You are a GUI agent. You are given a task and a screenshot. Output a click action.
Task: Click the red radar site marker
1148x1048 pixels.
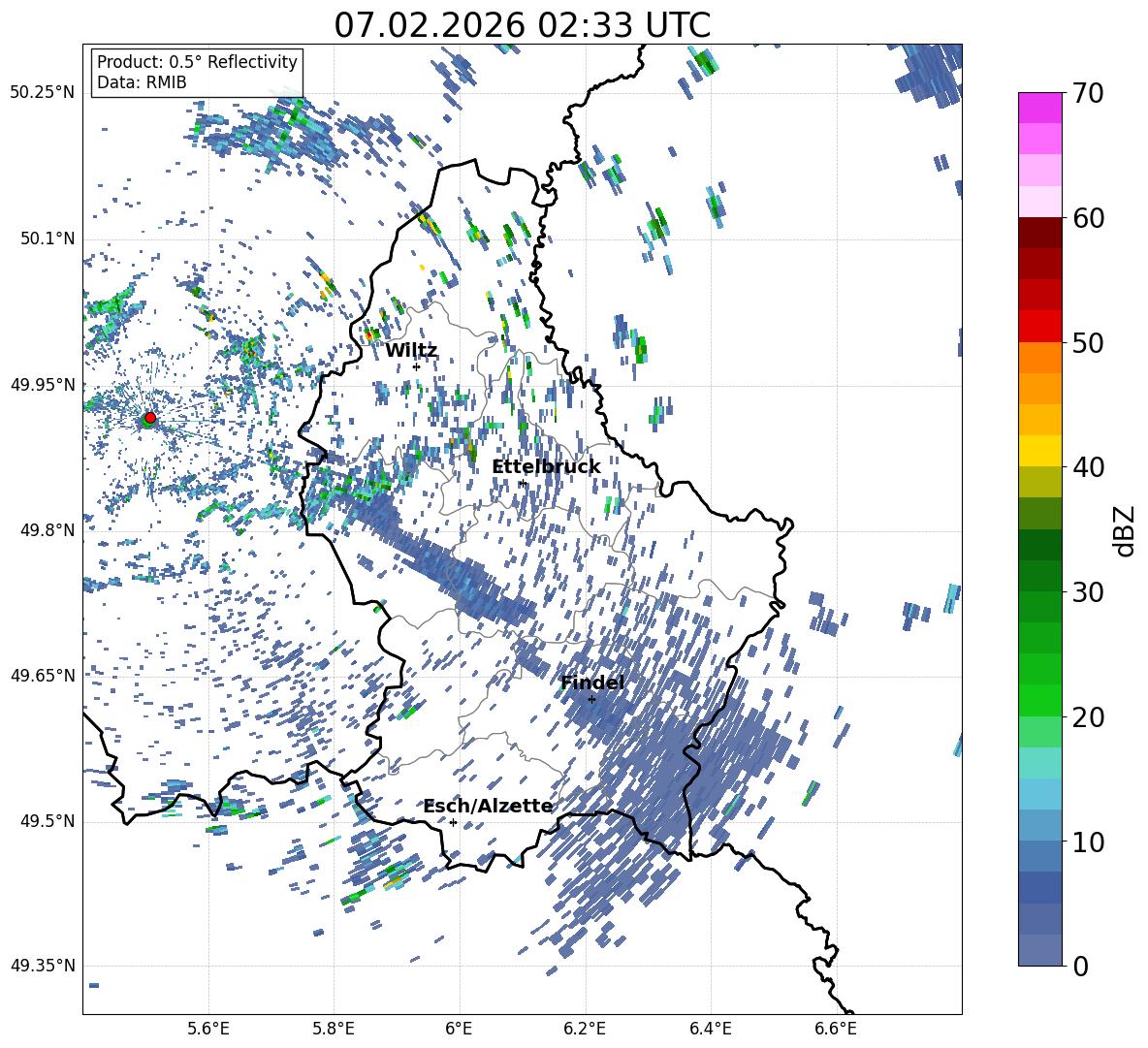click(x=149, y=418)
